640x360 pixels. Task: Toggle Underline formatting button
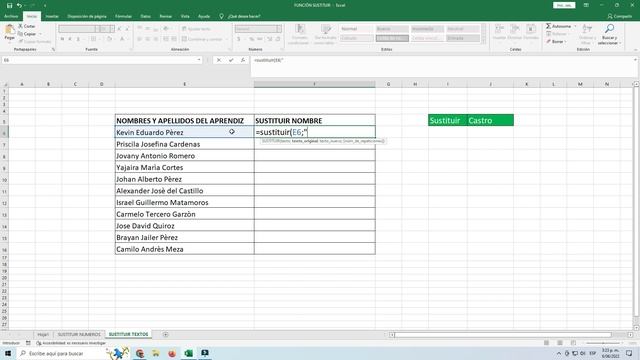(x=78, y=39)
